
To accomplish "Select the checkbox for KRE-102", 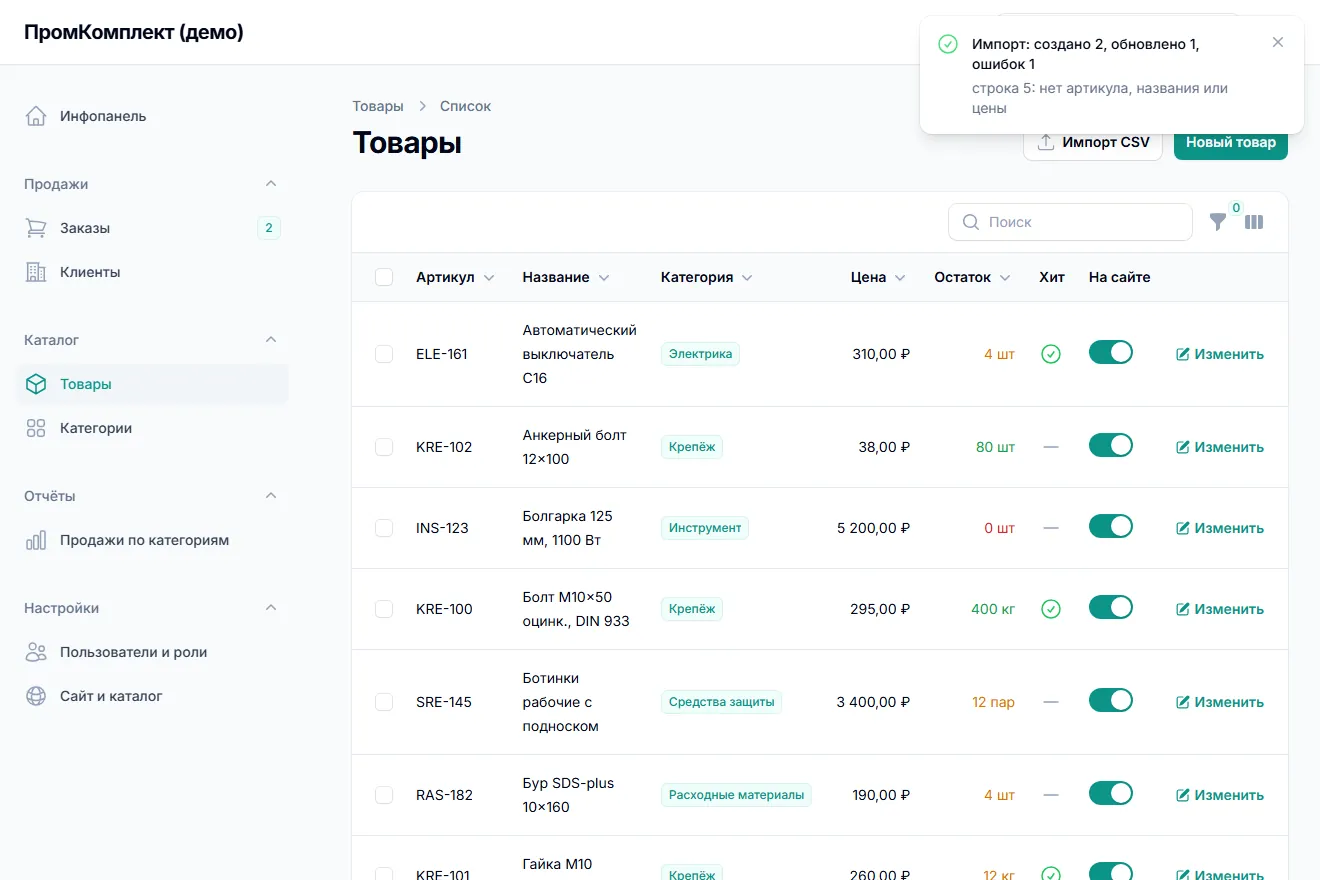I will [x=384, y=447].
